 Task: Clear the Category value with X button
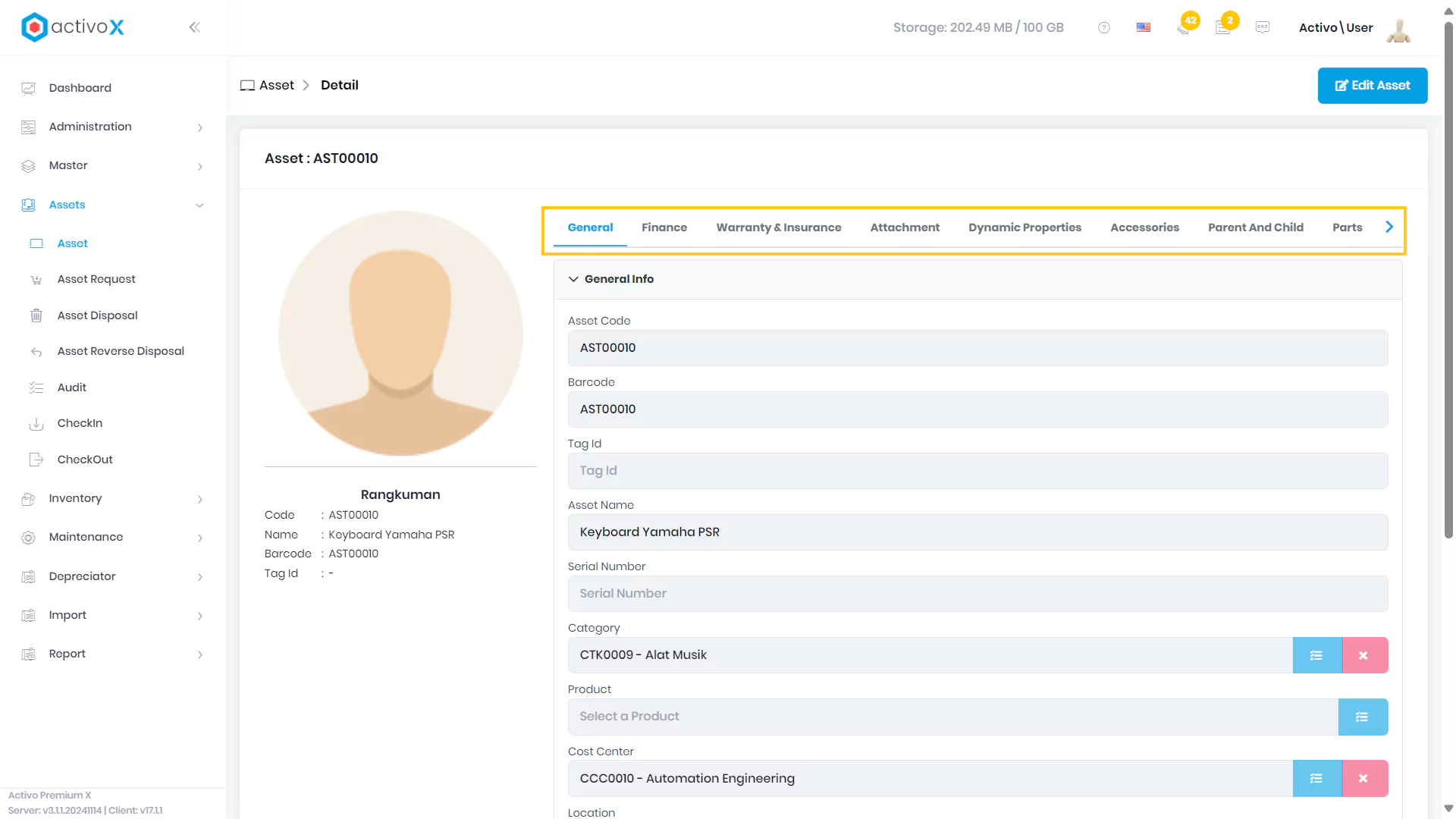click(x=1363, y=655)
